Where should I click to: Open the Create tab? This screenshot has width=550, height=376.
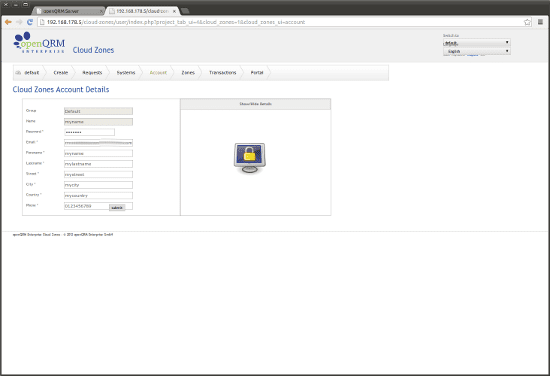pyautogui.click(x=61, y=73)
